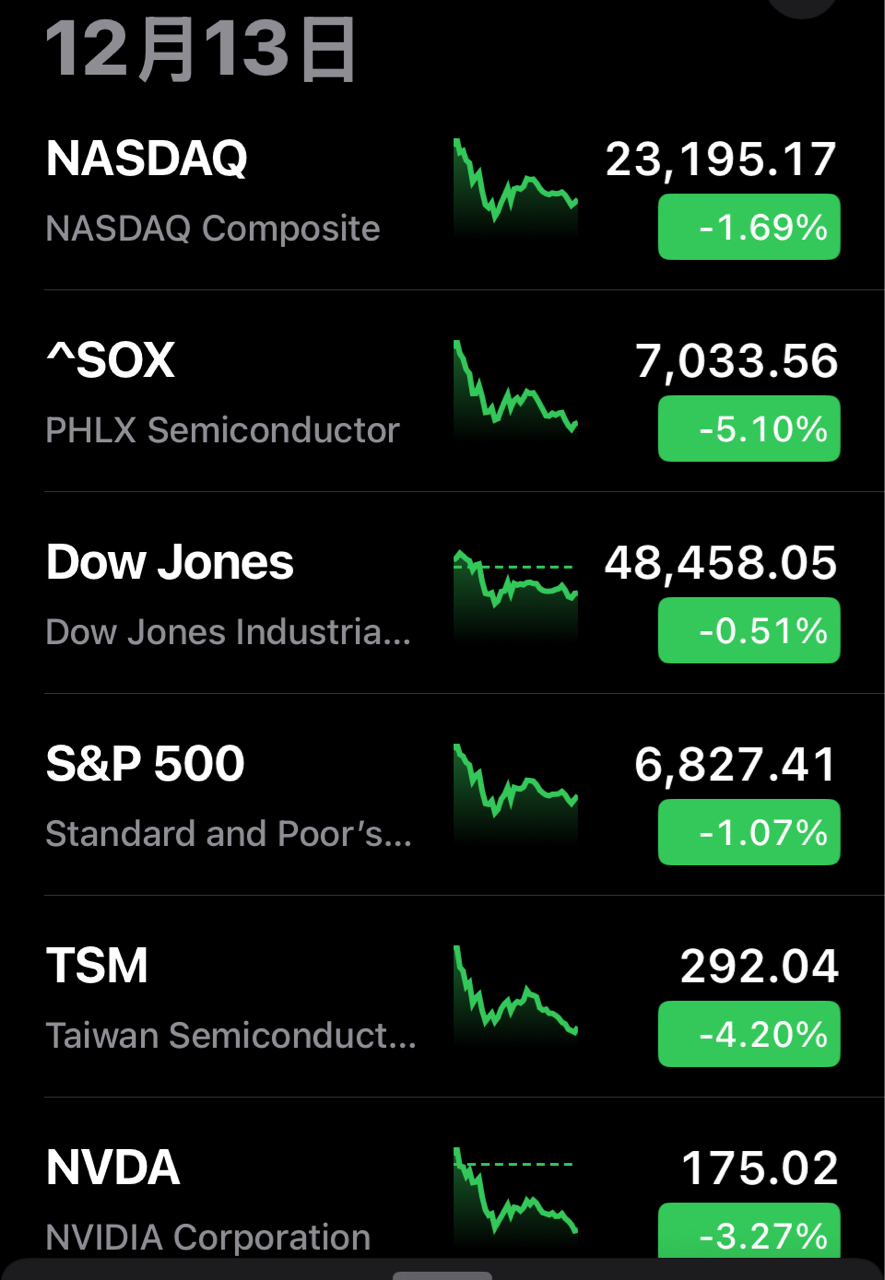Tap the NASDAQ sparkline chart
The width and height of the screenshot is (885, 1280).
(515, 188)
